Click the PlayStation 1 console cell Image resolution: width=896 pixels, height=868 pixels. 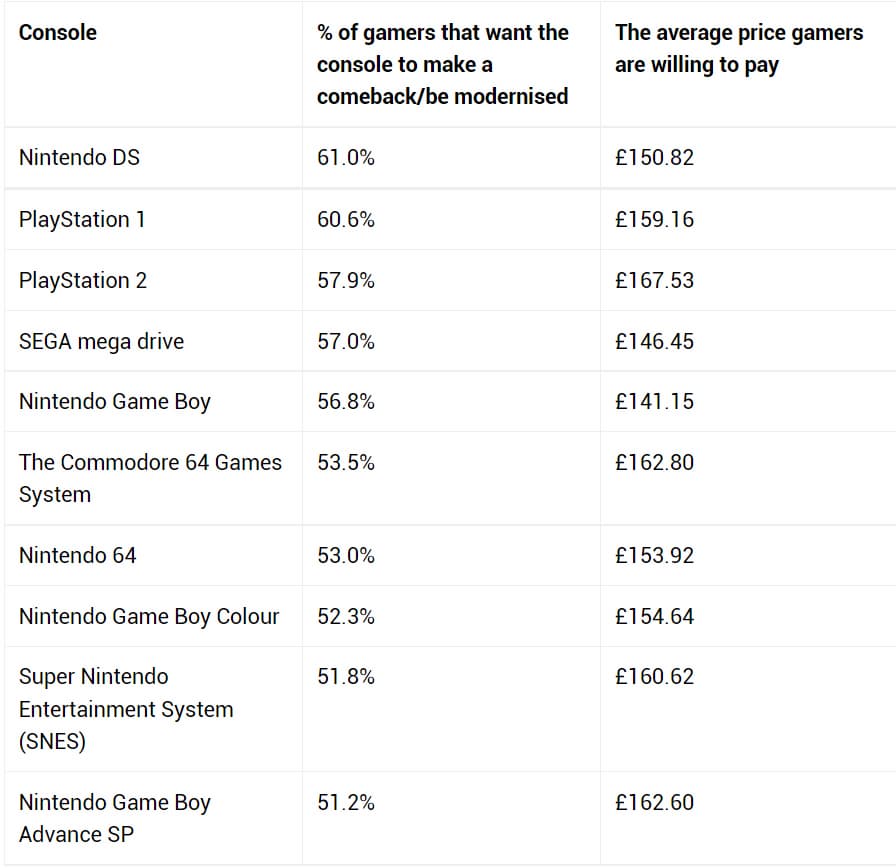pos(82,219)
